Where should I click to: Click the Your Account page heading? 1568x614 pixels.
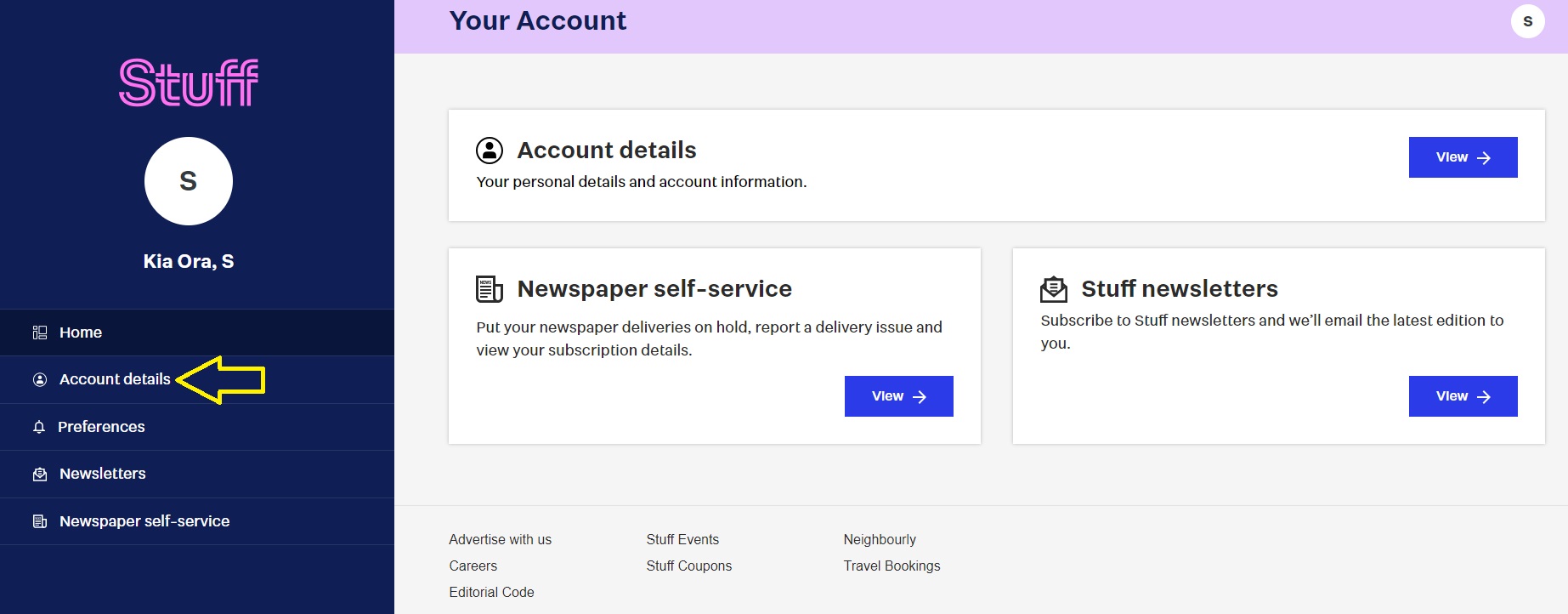(x=538, y=20)
